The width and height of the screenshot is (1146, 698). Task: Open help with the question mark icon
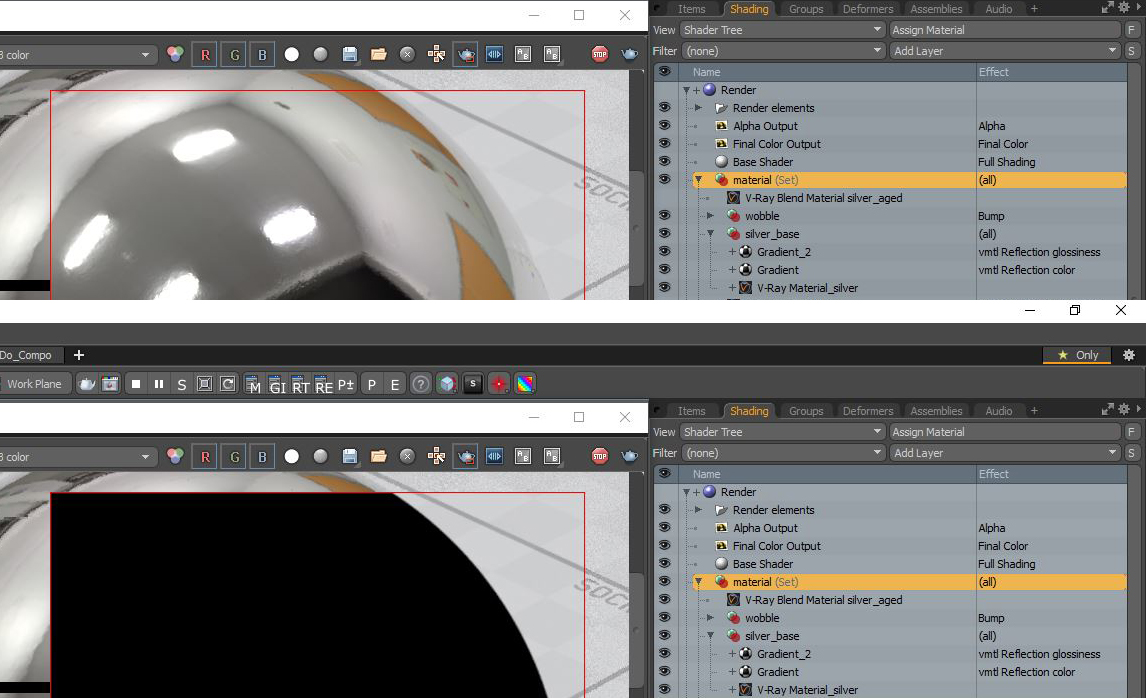[420, 384]
